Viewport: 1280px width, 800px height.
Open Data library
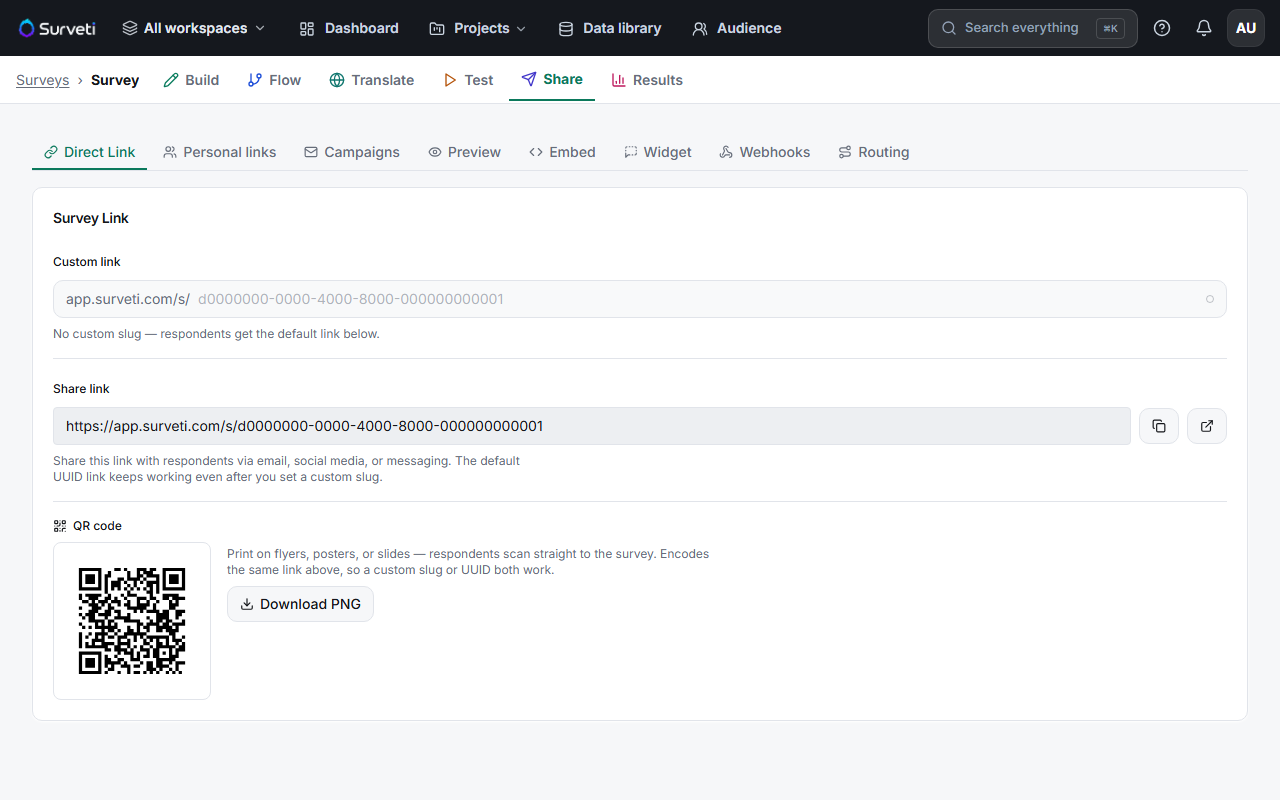click(x=610, y=28)
